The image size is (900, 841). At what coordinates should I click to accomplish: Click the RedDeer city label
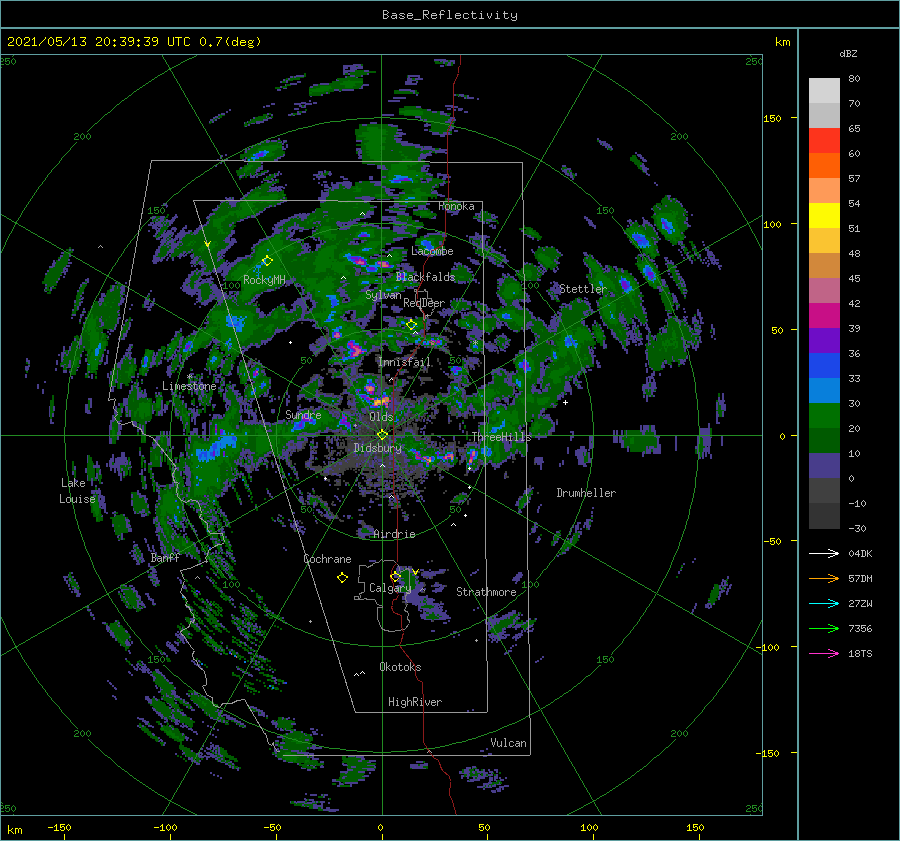(424, 303)
